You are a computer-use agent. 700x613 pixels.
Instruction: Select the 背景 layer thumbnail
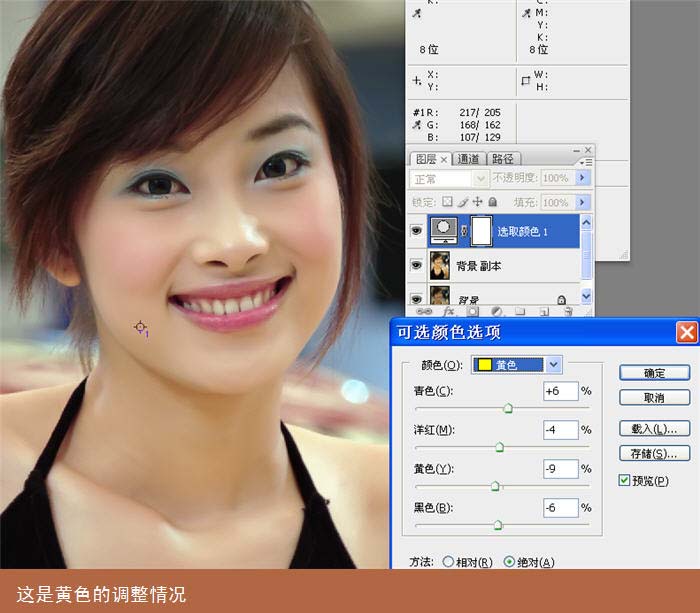click(x=439, y=296)
